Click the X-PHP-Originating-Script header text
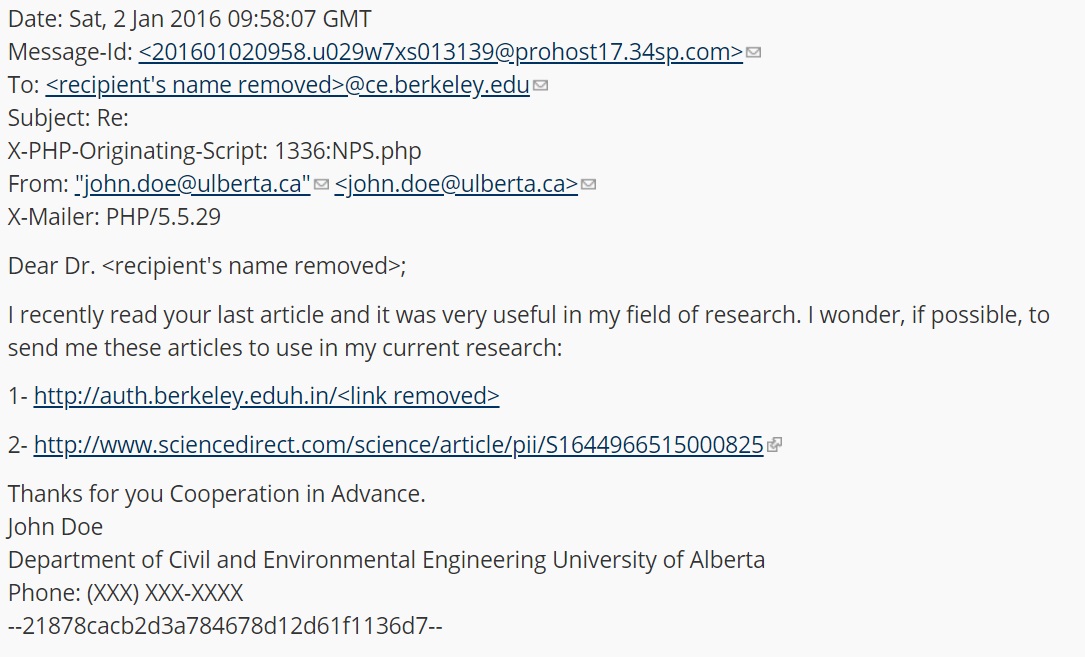 (214, 151)
